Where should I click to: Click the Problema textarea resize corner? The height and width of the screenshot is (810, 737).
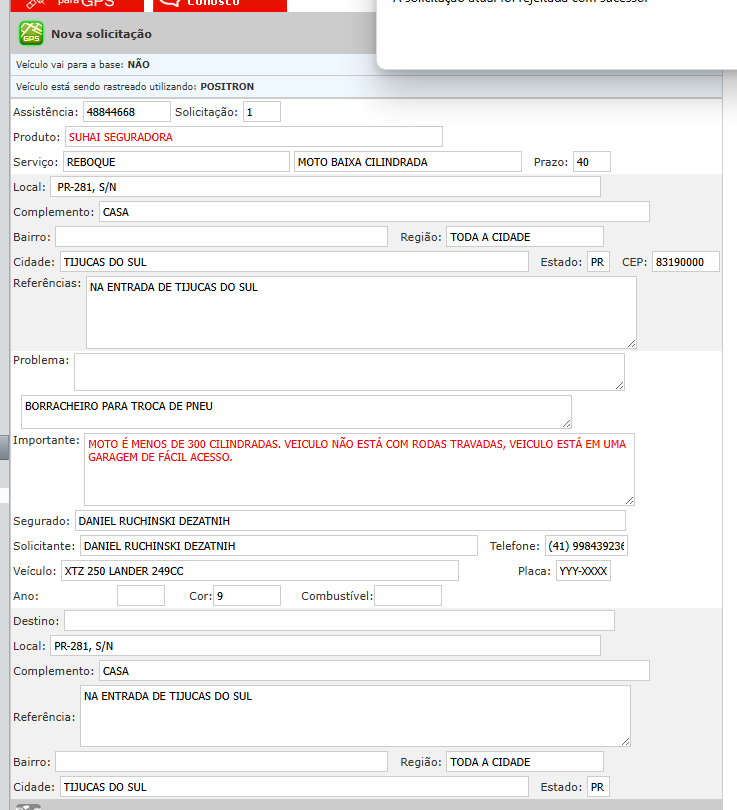(620, 386)
